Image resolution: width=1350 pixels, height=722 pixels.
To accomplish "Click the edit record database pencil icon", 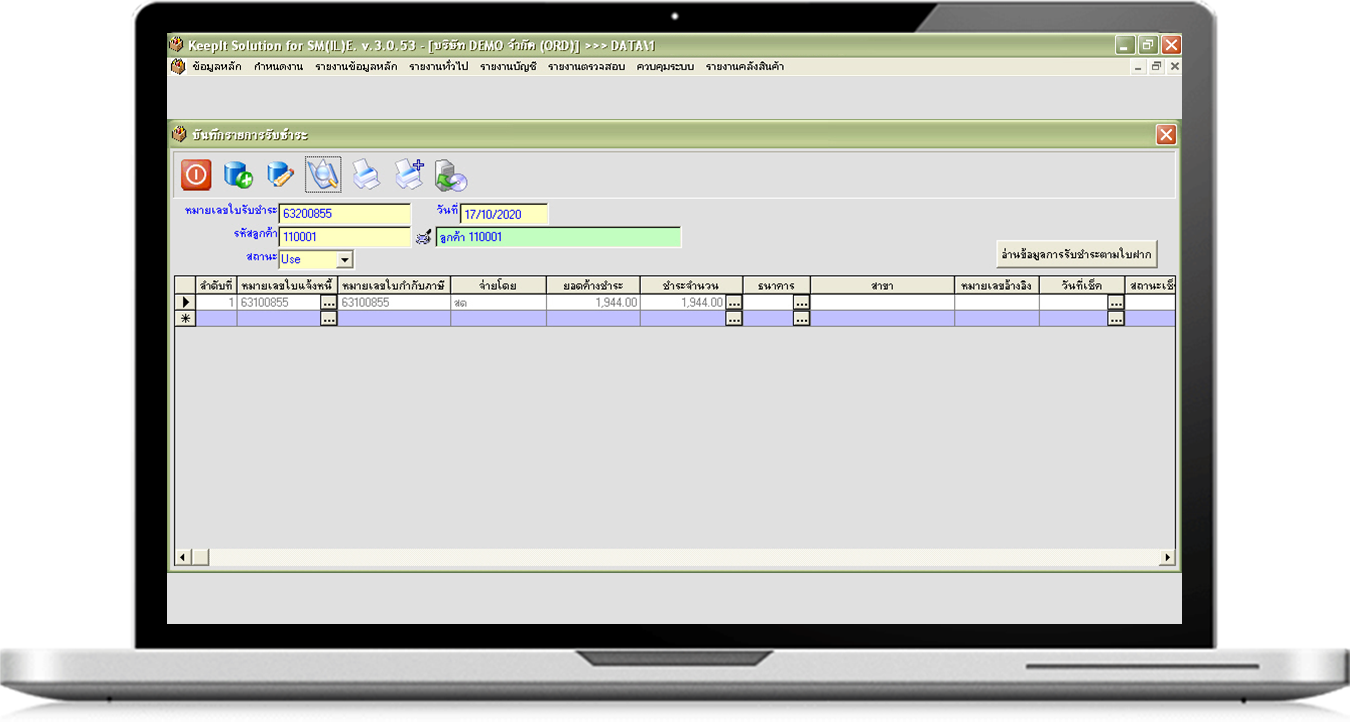I will (280, 175).
